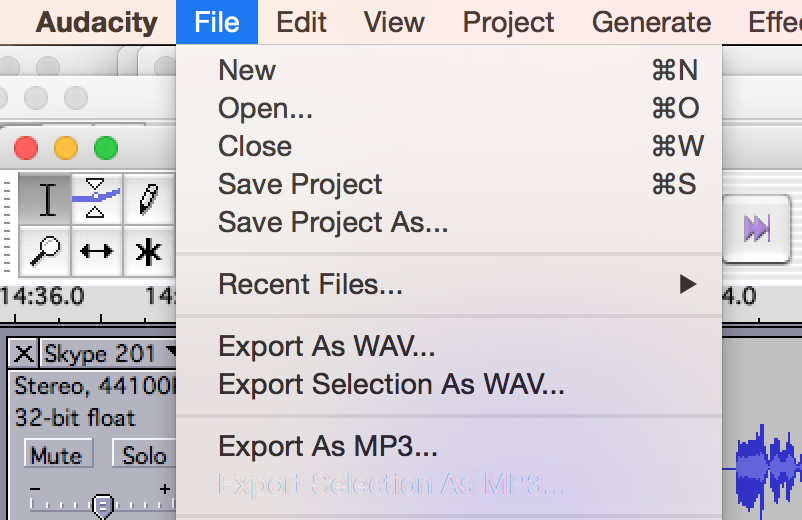This screenshot has height=520, width=802.
Task: Click the Audacity application menu
Action: pos(96,22)
